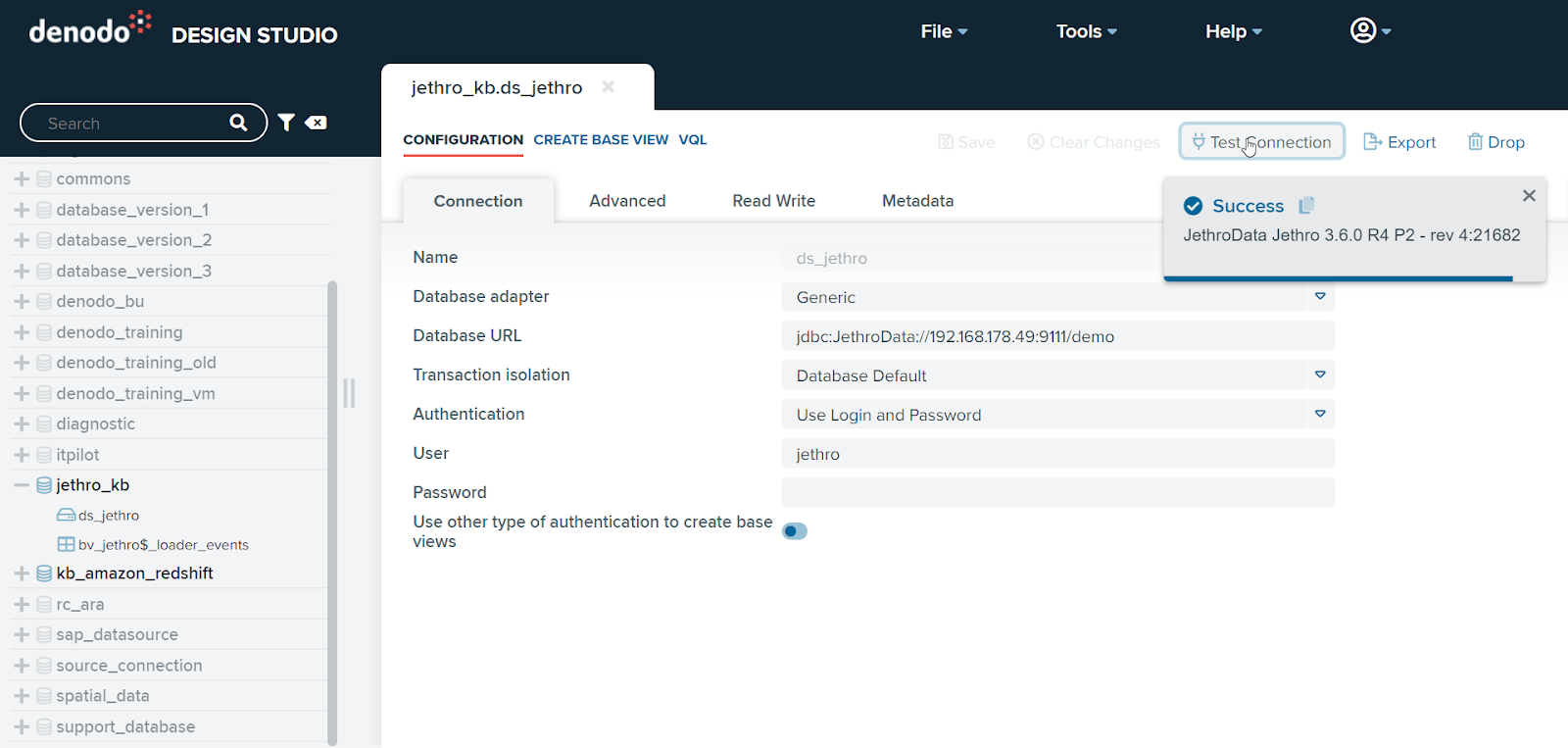Click the denodo_training database icon
Screen dimensions: 1568x748
coord(44,332)
